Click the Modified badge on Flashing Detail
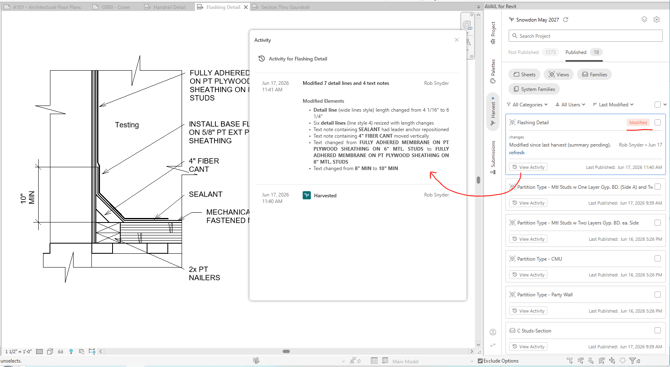 638,123
